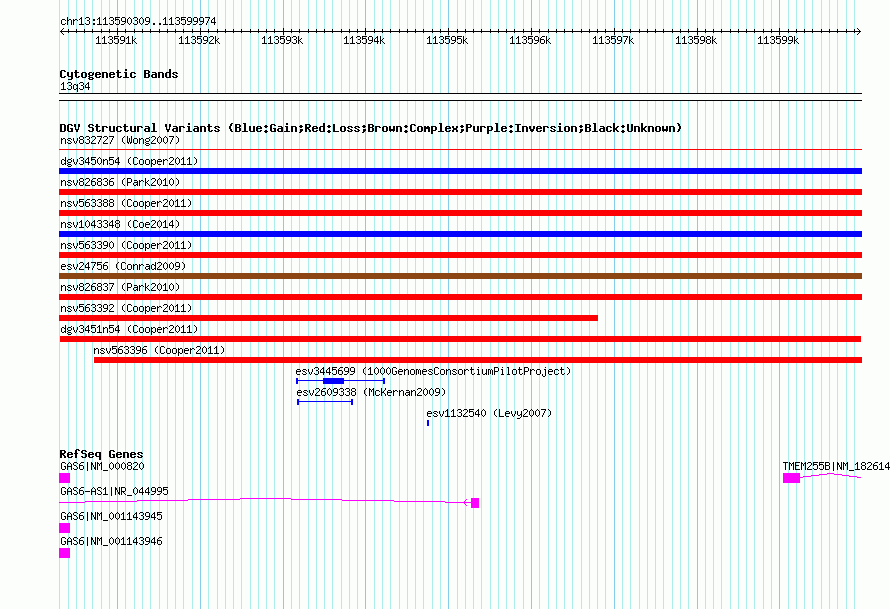Image resolution: width=890 pixels, height=609 pixels.
Task: Click the nsv826837 (Park2010) red bar
Action: [460, 297]
